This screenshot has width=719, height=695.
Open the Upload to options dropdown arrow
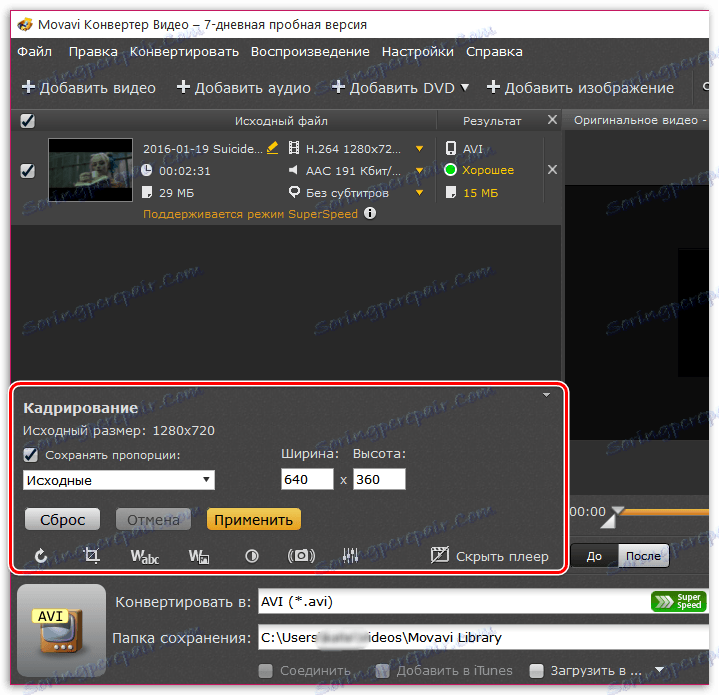[x=659, y=670]
